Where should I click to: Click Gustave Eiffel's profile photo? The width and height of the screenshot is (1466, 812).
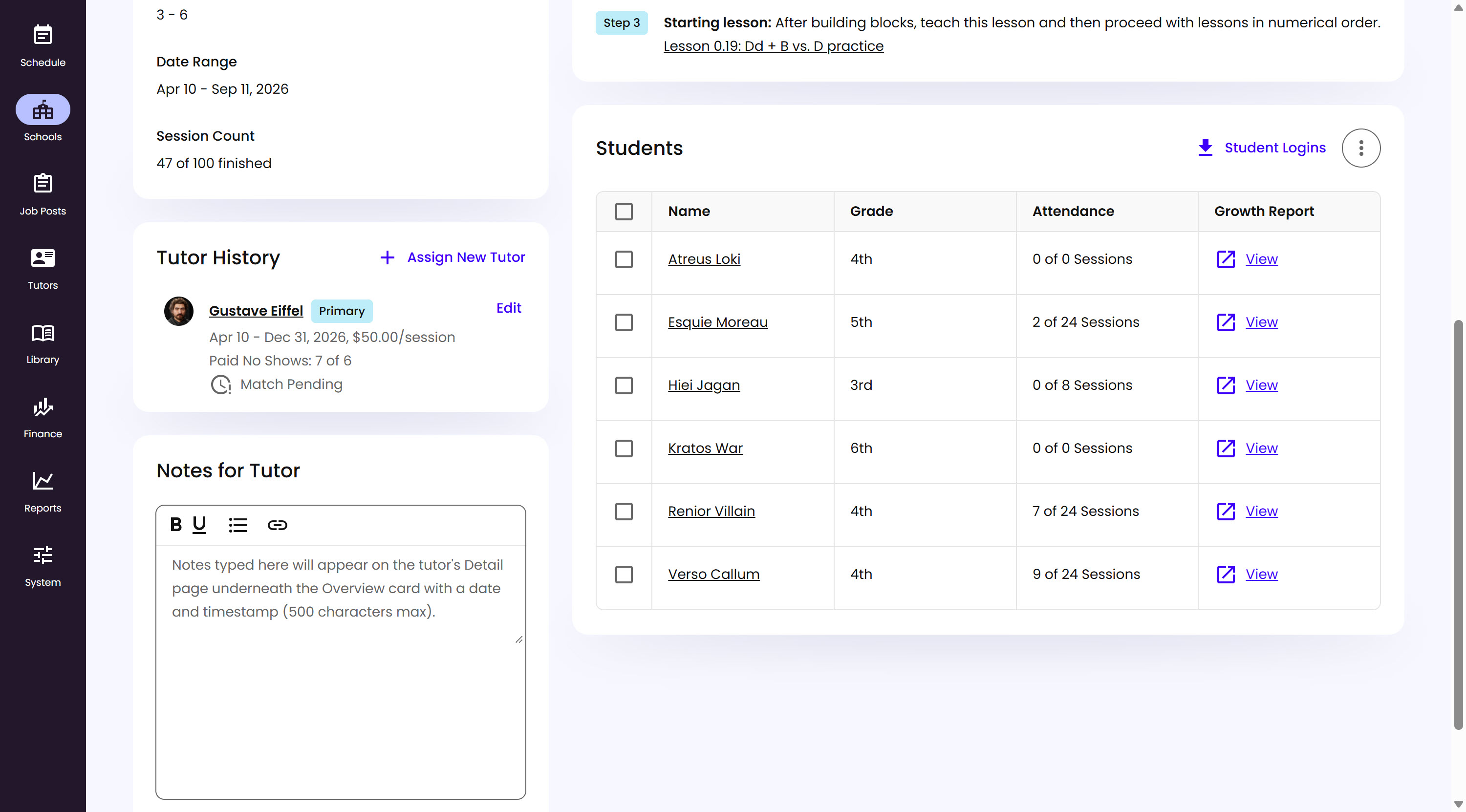click(179, 311)
